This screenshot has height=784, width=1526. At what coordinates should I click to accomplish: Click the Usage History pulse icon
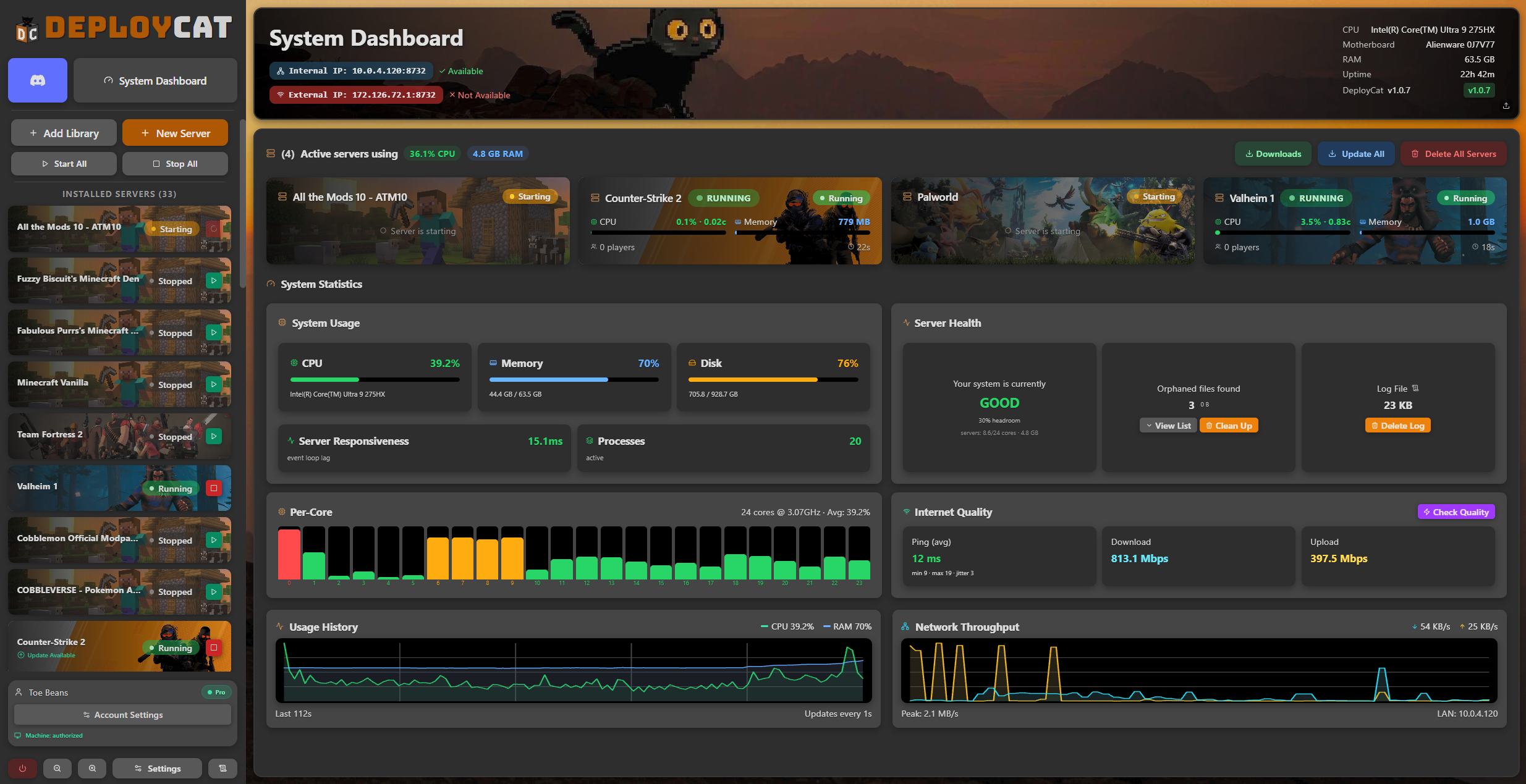tap(280, 626)
